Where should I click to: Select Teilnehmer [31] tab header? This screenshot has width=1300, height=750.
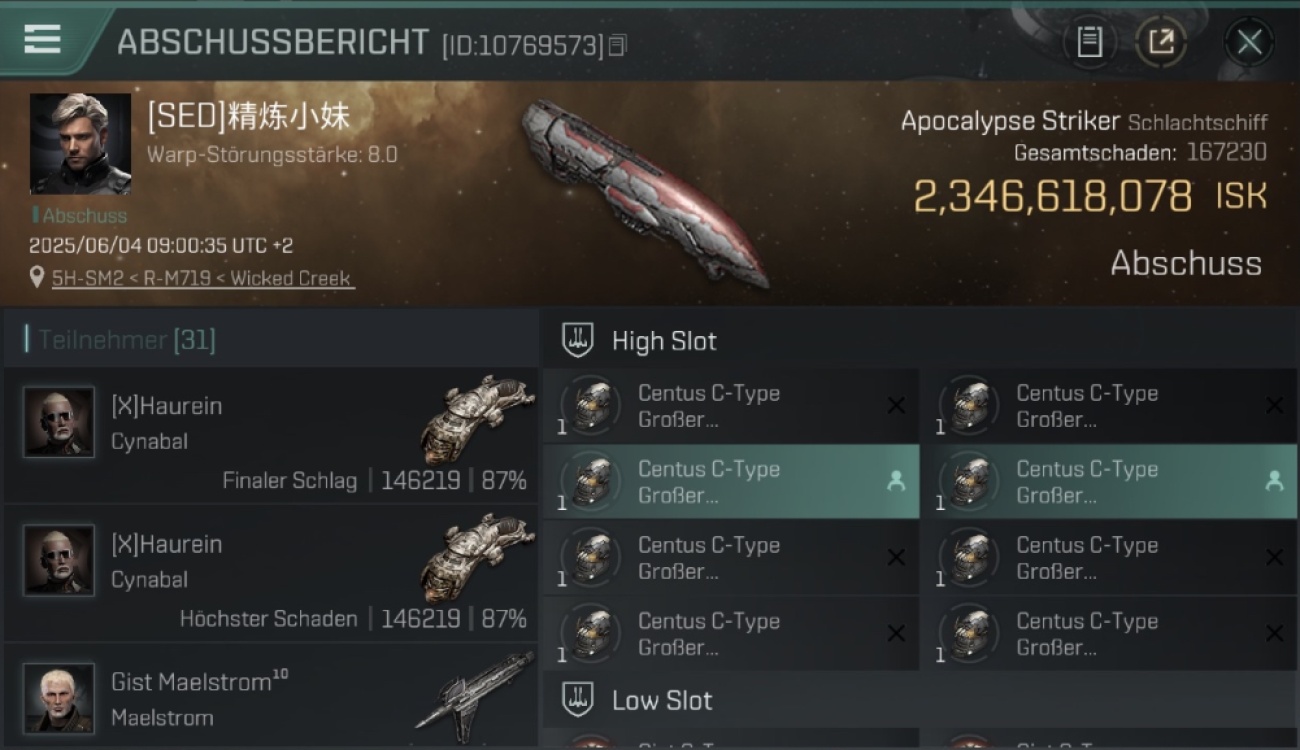point(126,340)
